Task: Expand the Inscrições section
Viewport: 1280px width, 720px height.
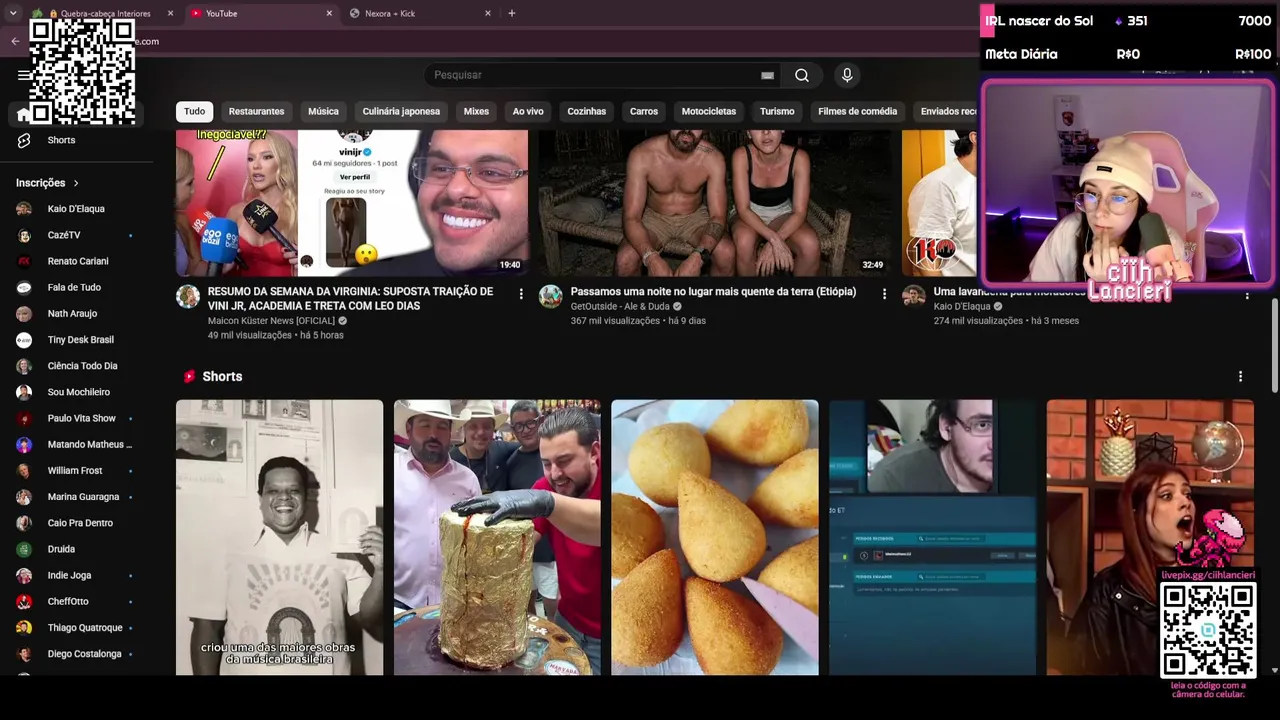Action: coord(48,183)
